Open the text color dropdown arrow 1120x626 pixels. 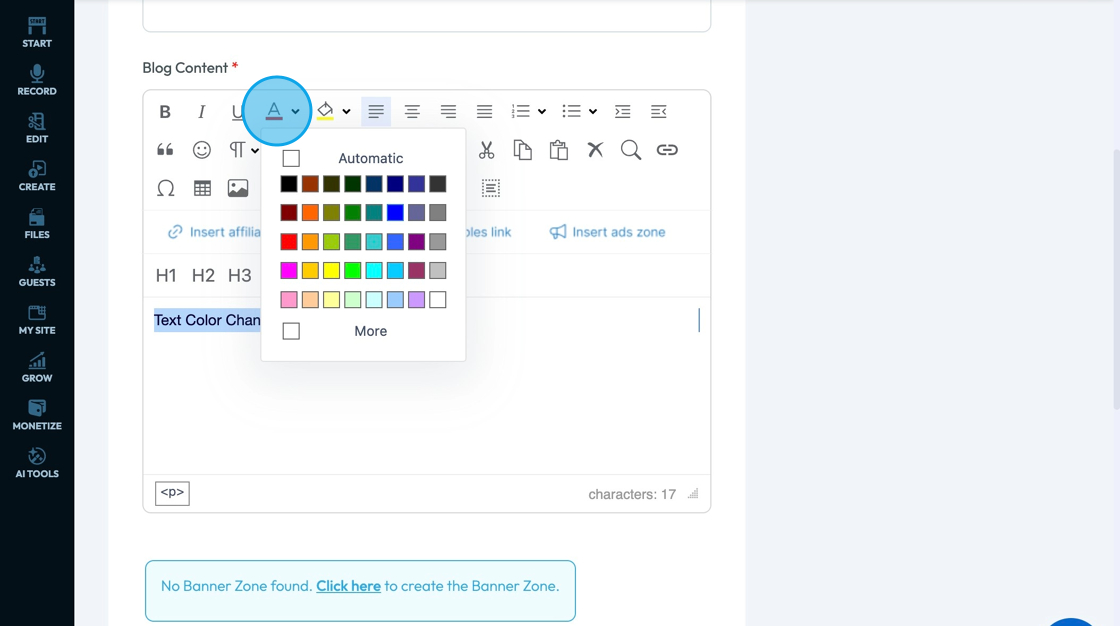tap(295, 111)
